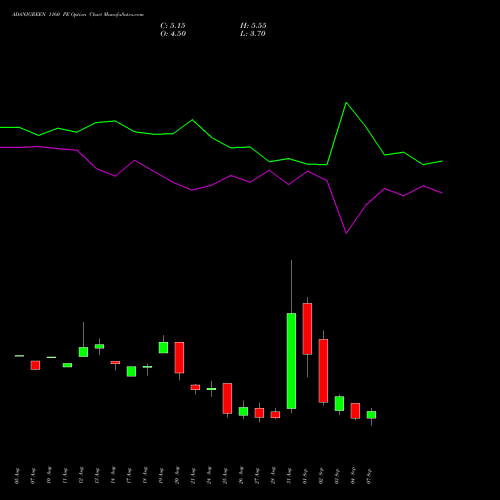Select the open value O: 4.50
The width and height of the screenshot is (500, 500).
[x=173, y=34]
